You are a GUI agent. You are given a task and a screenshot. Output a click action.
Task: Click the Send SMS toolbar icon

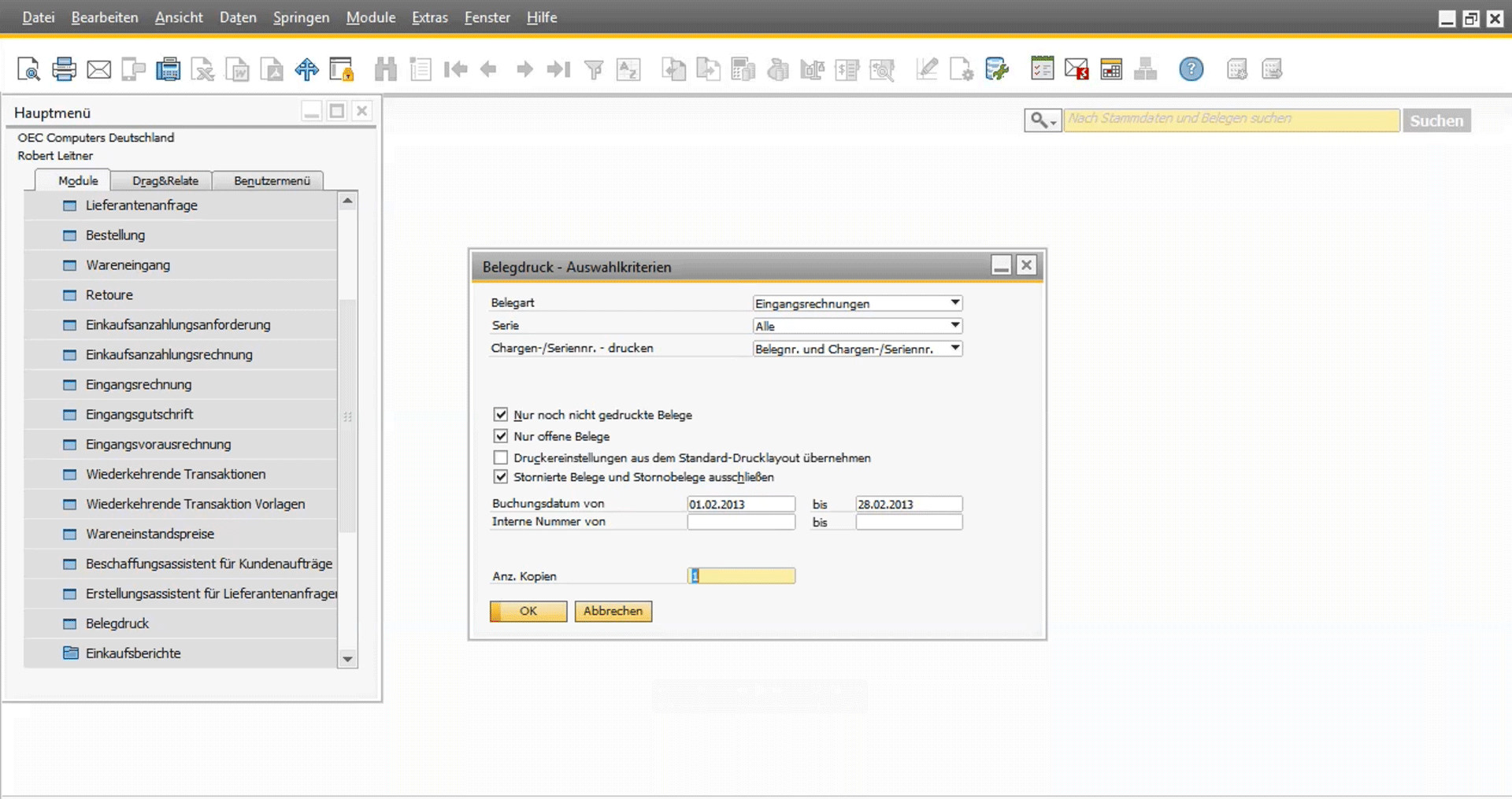point(133,69)
